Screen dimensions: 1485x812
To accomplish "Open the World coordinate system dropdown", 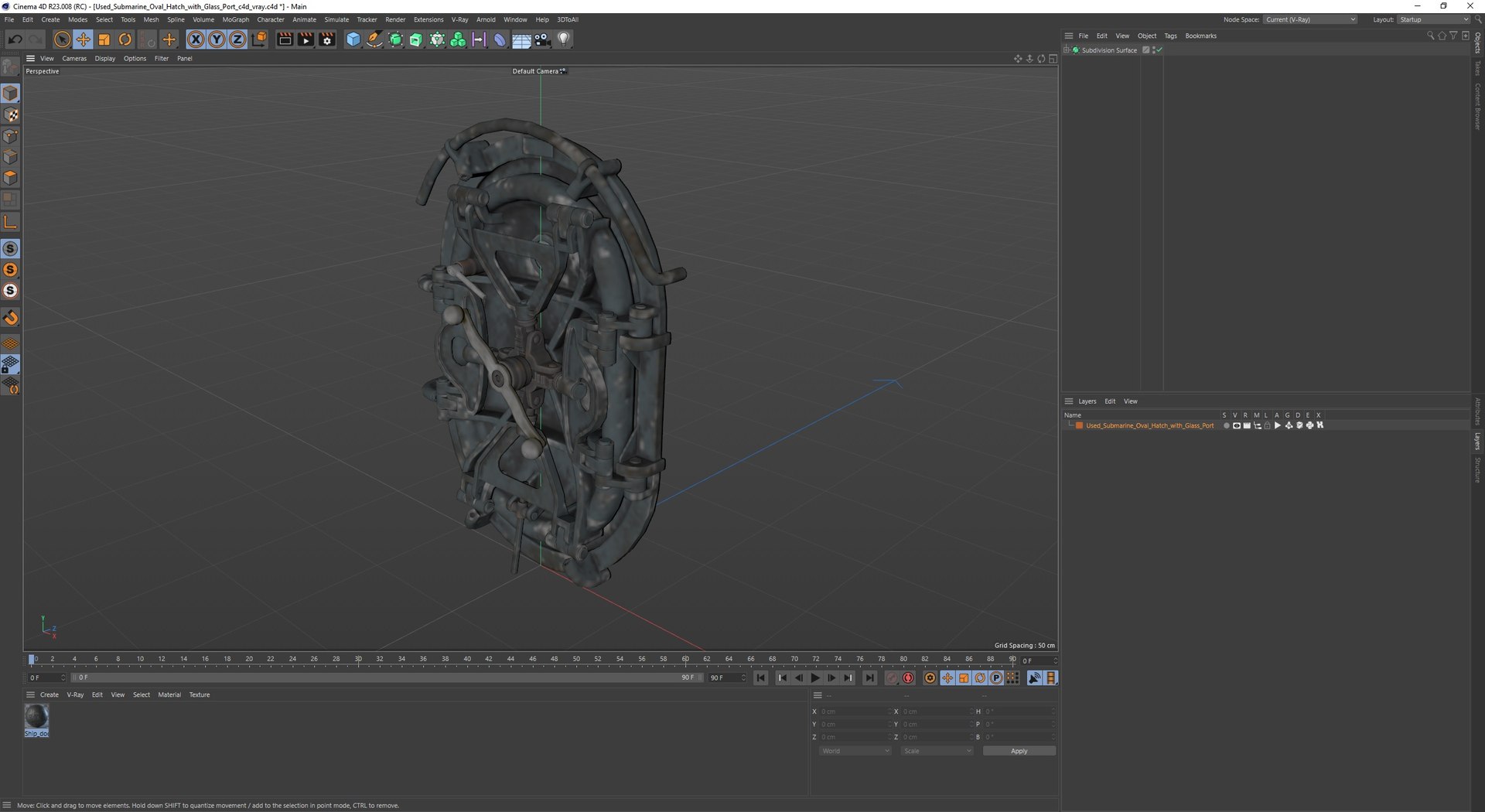I will click(x=855, y=751).
